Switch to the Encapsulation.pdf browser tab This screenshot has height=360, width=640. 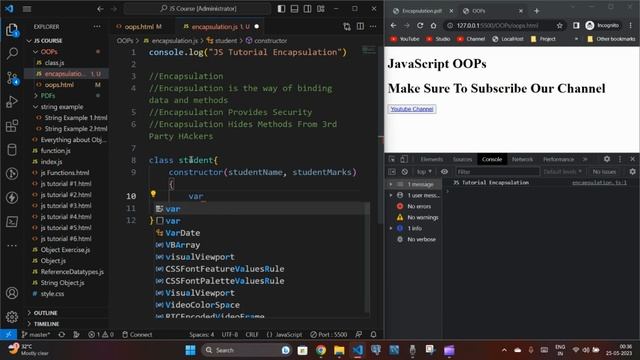(421, 11)
